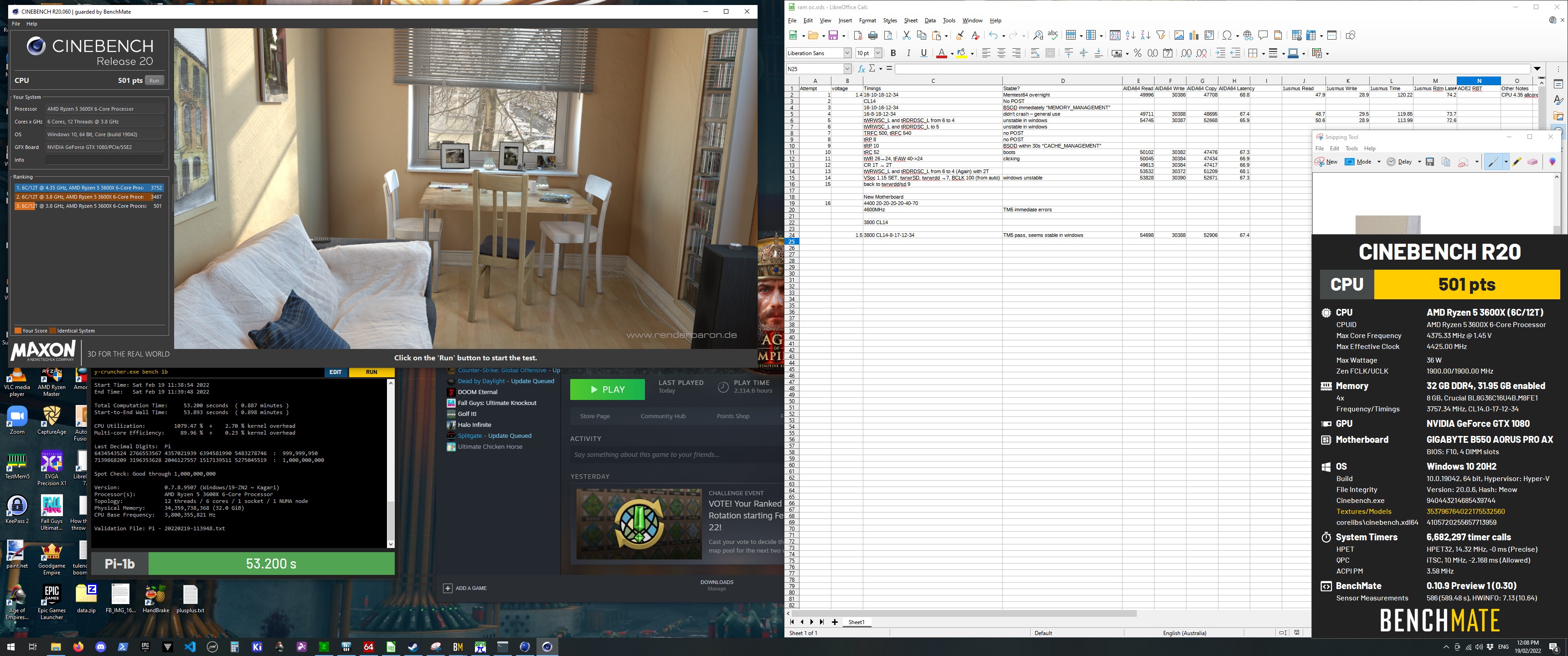
Task: Open Find & Replace in Calc toolbar
Action: 1038,35
